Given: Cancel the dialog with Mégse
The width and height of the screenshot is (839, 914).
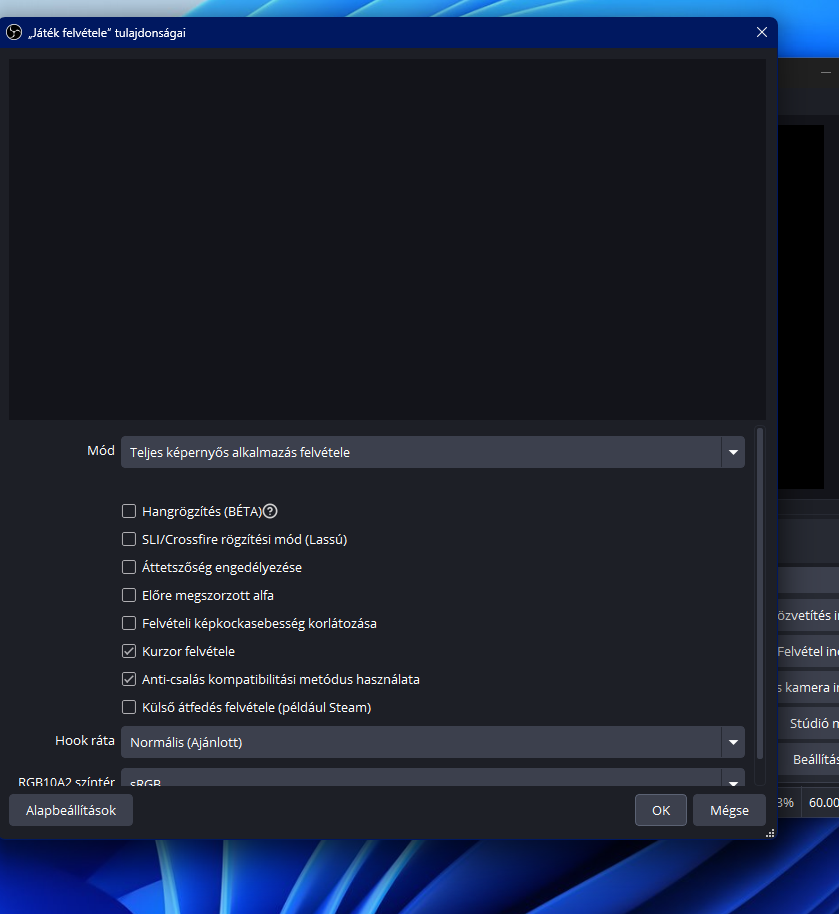Looking at the screenshot, I should [728, 810].
